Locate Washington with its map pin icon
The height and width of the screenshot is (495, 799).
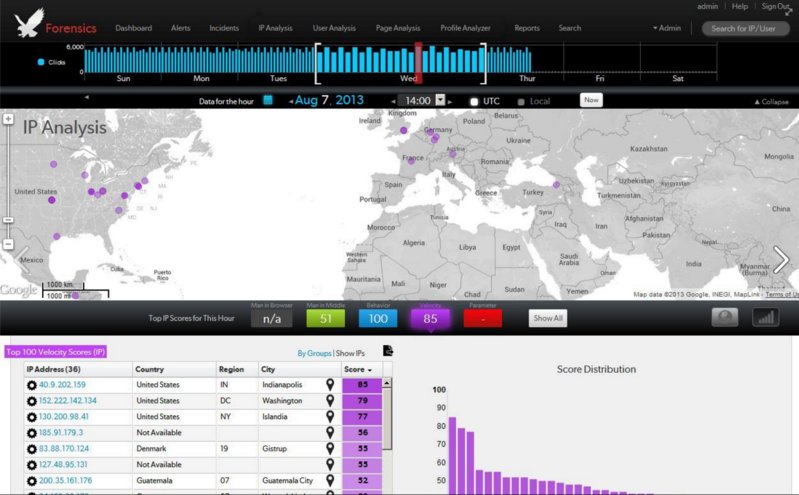pos(330,401)
